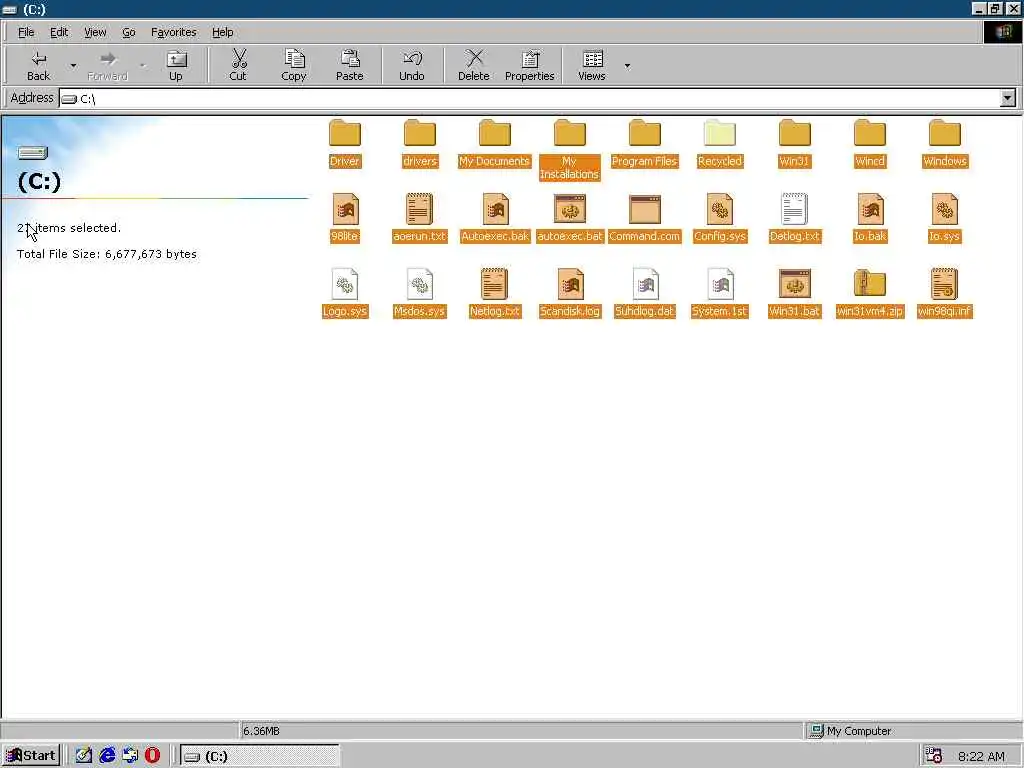The height and width of the screenshot is (768, 1024).
Task: Select the win31vm4.zip archive
Action: pyautogui.click(x=870, y=294)
